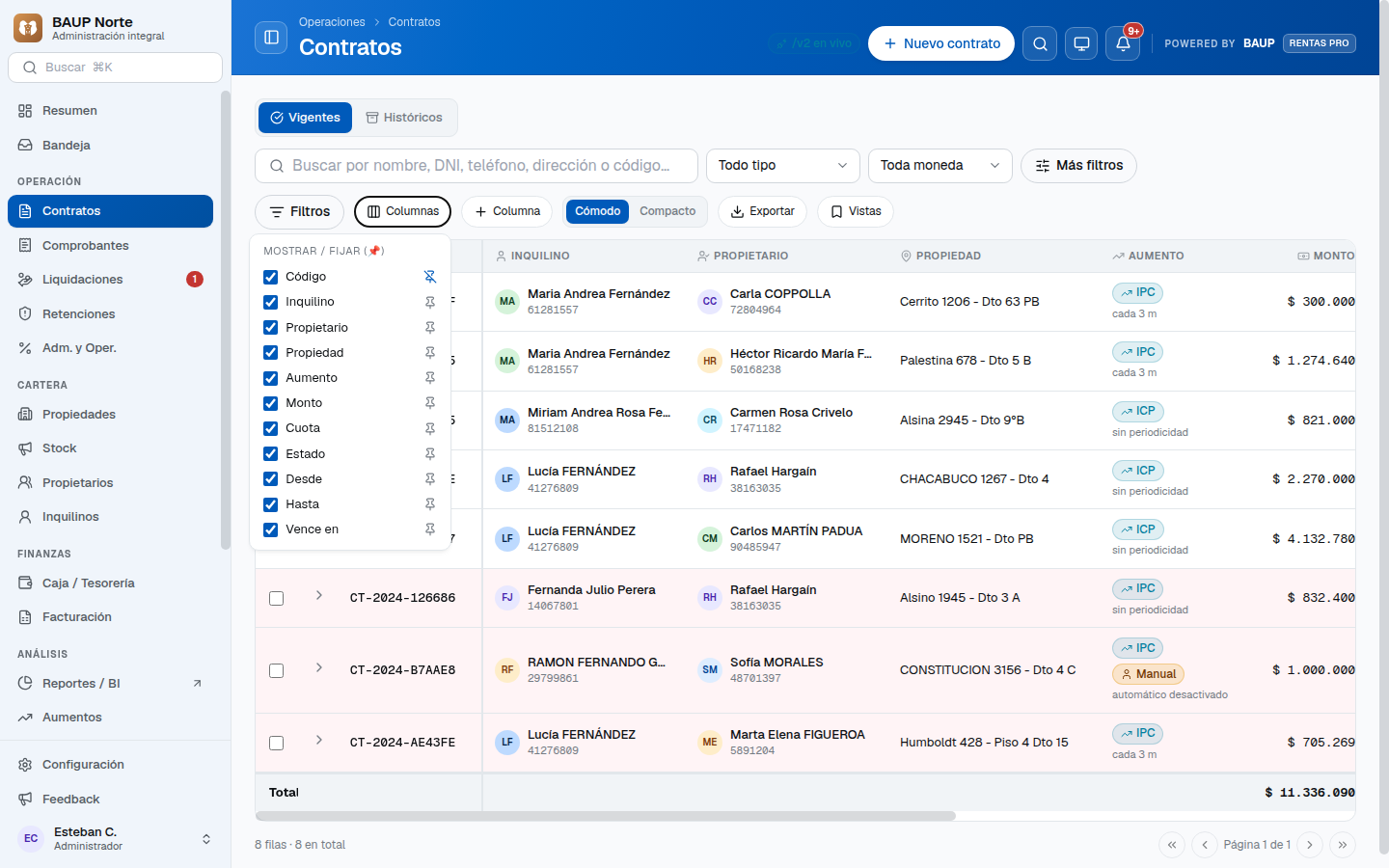This screenshot has width=1389, height=868.
Task: Click the search magnifier icon in header
Action: [x=1040, y=43]
